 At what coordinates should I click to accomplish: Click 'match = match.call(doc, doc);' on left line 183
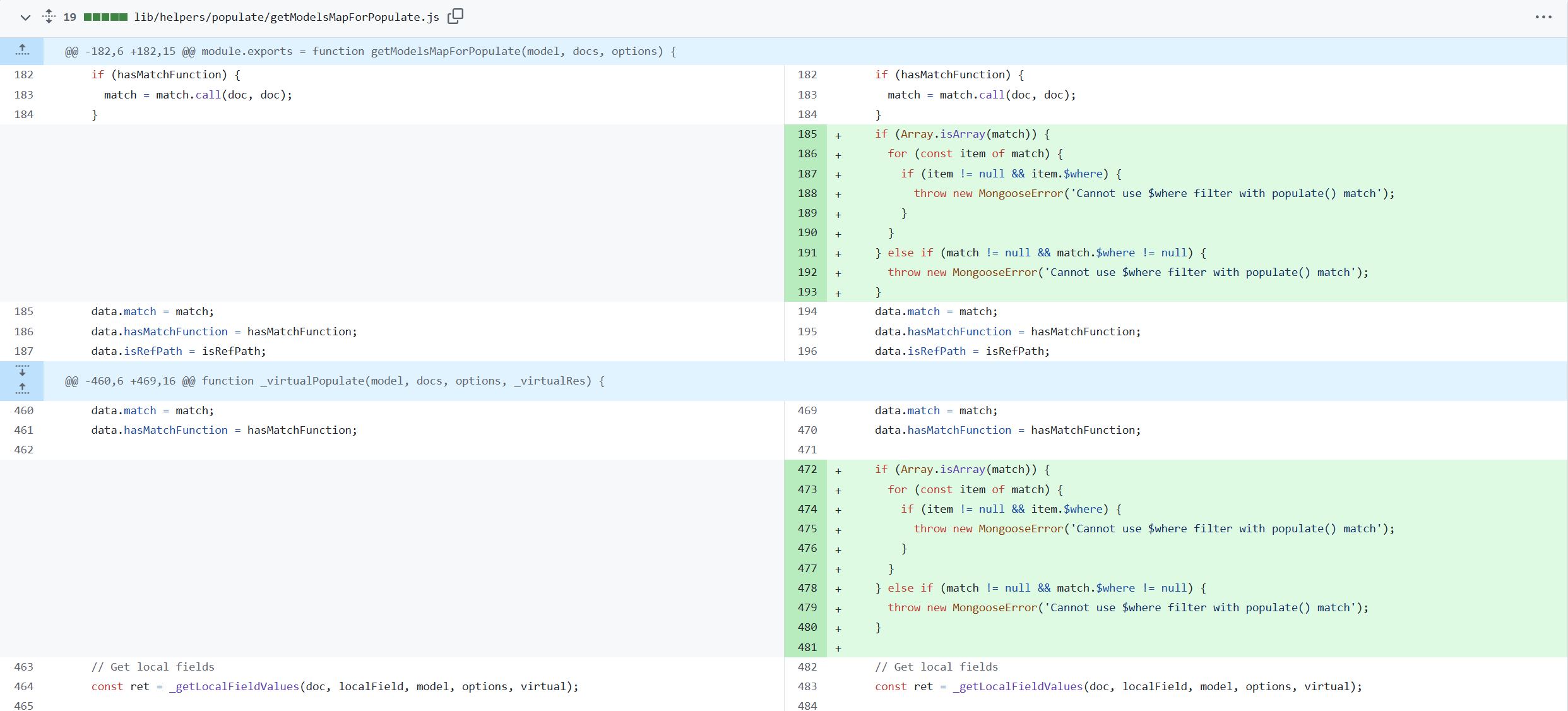pyautogui.click(x=198, y=95)
